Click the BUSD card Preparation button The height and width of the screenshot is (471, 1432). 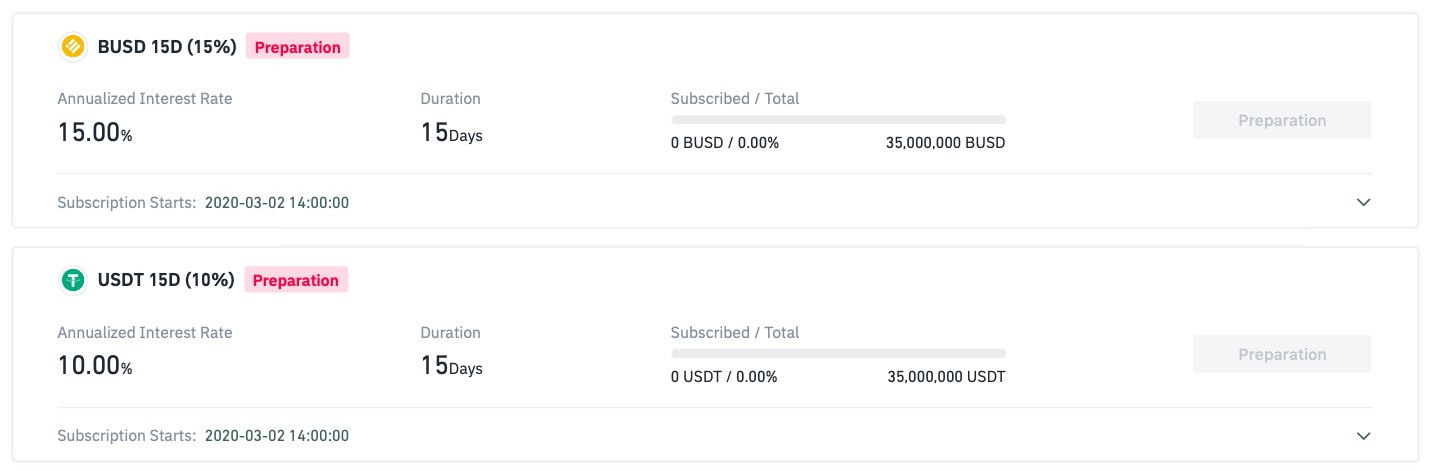point(1282,120)
